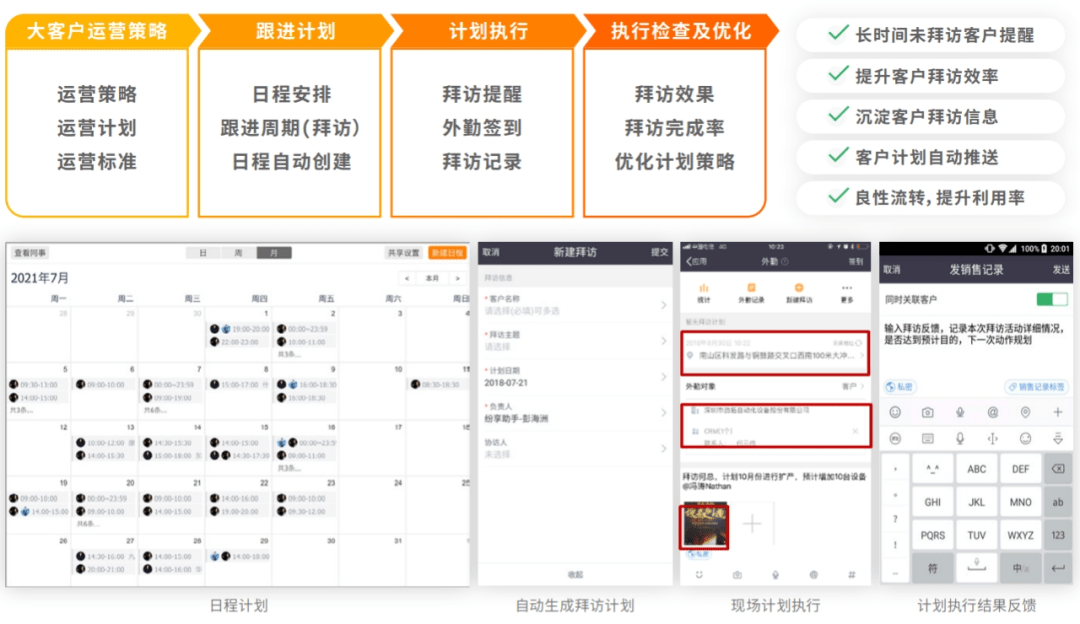
Task: Toggle the 同时关联客户 switch
Action: click(1051, 299)
